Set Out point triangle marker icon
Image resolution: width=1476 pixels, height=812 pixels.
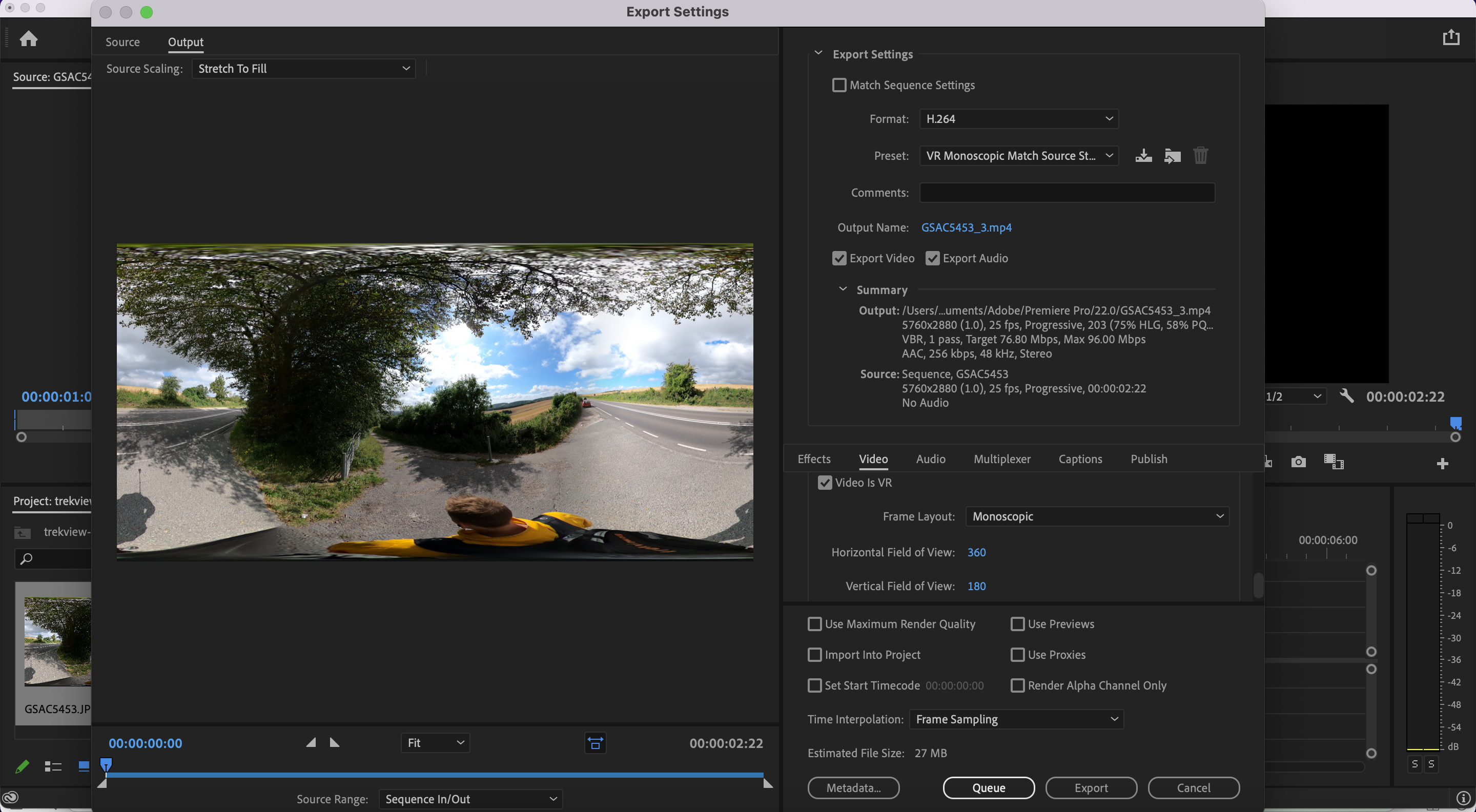tap(335, 743)
